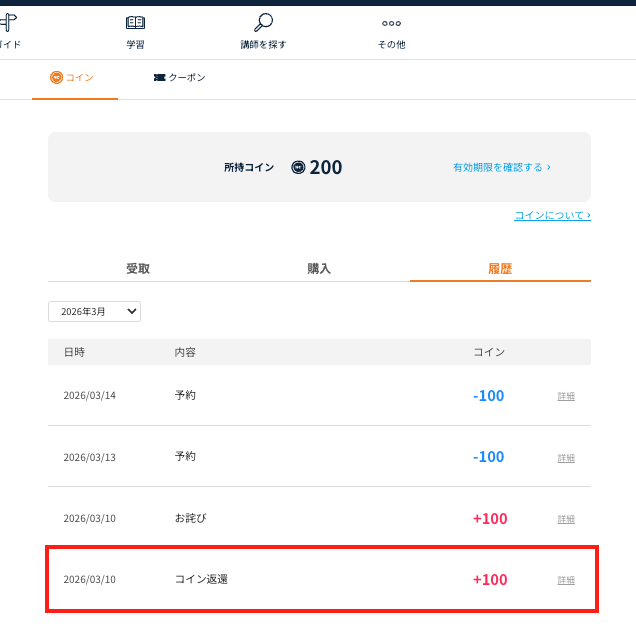Click the coin icon beside 200 balance
The width and height of the screenshot is (636, 627).
click(x=298, y=167)
